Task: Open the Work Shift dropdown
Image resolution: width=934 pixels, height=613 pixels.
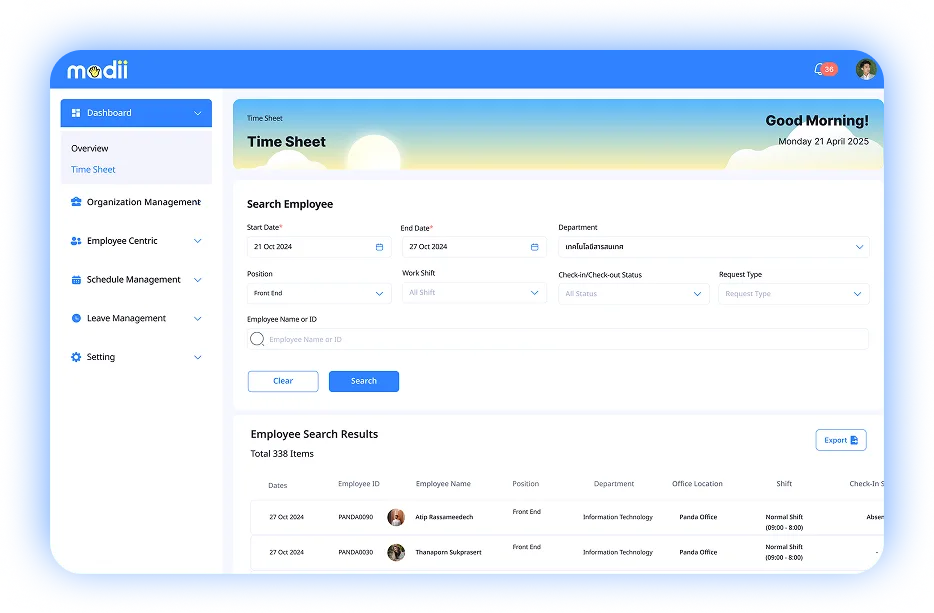Action: 474,293
